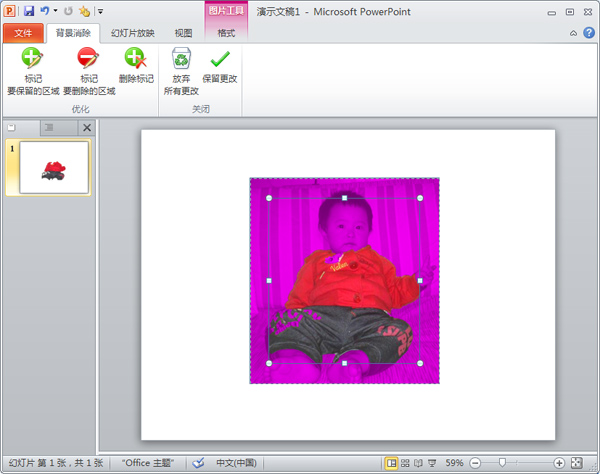Zoom out with minus button
Viewport: 600px width, 474px height.
(475, 463)
